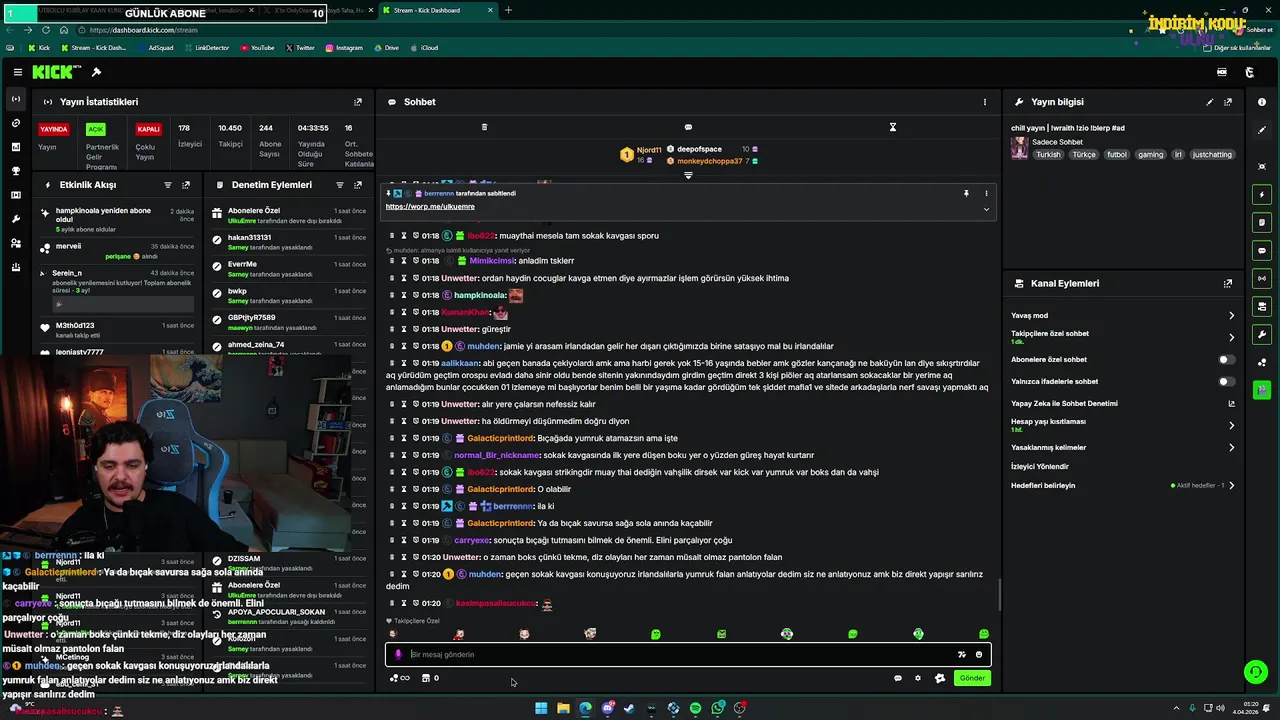
Task: Expand the pinned message with its chevron
Action: [986, 209]
